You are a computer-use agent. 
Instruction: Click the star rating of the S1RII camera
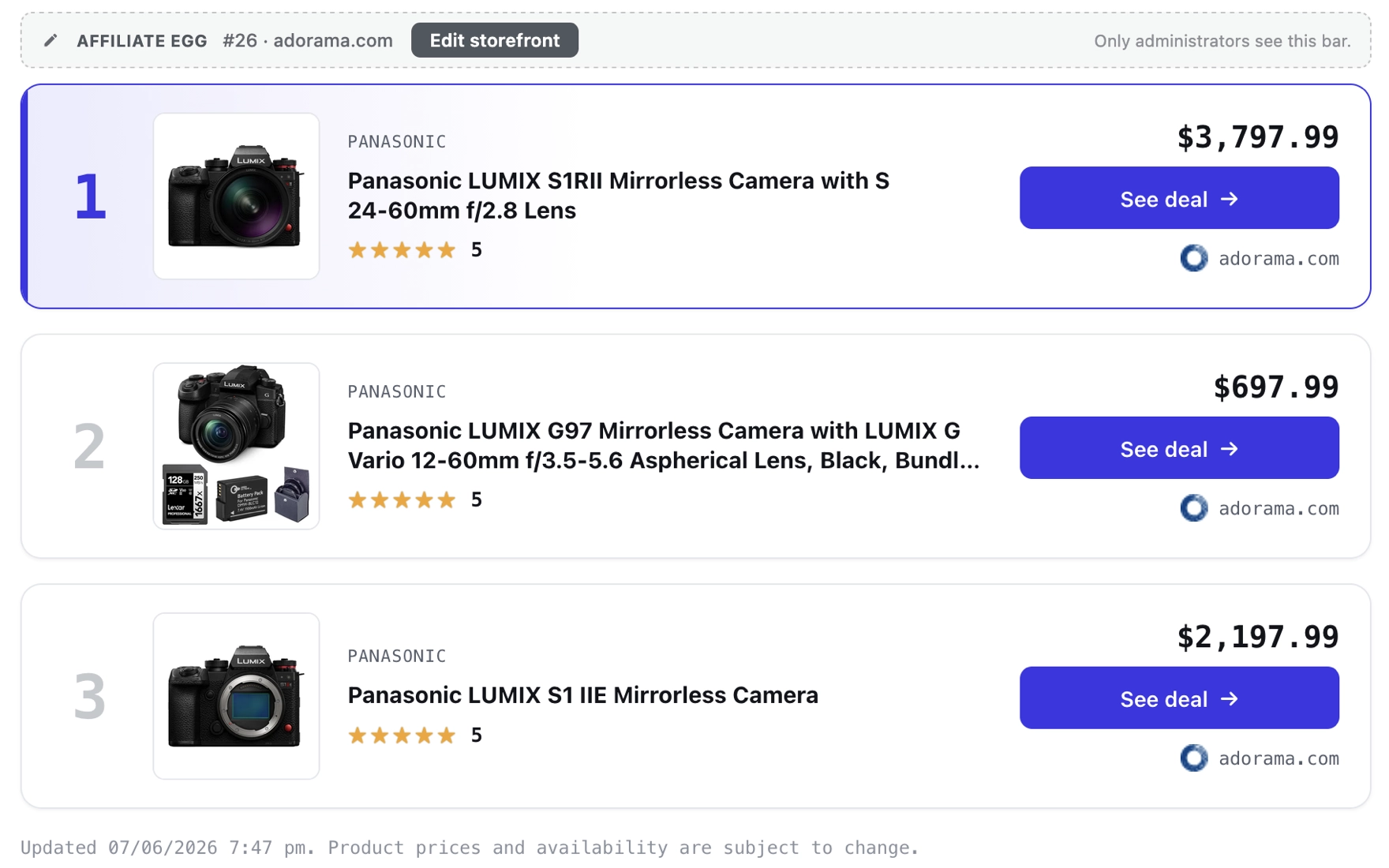[402, 250]
